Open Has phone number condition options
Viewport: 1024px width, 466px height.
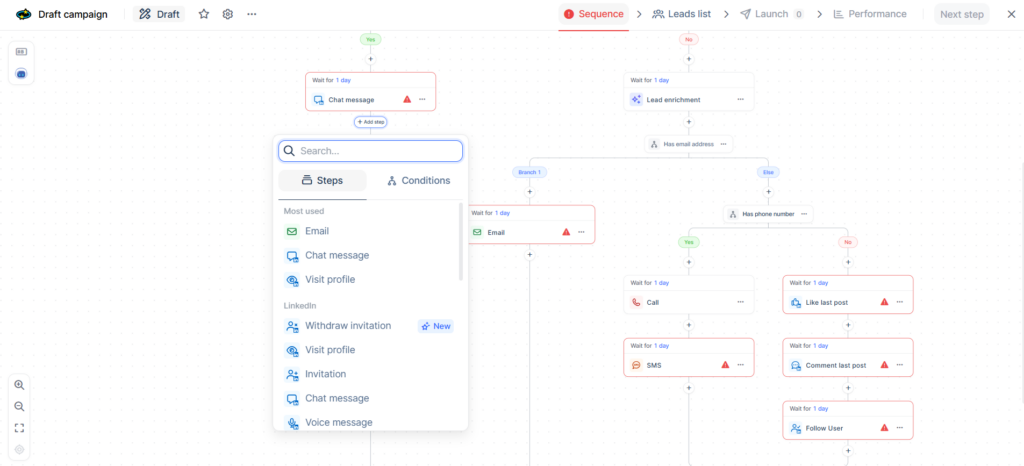(804, 214)
